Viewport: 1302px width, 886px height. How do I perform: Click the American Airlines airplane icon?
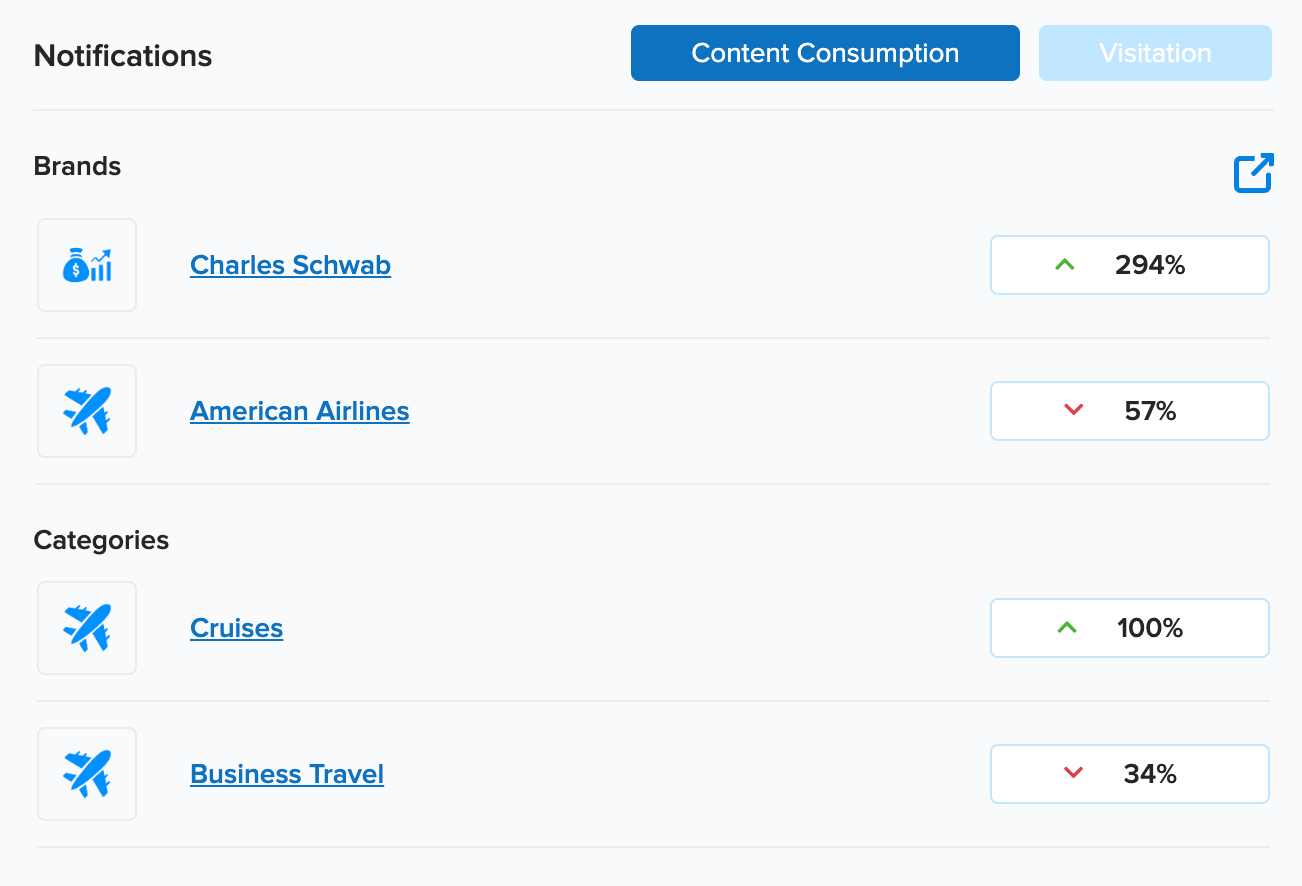coord(87,411)
